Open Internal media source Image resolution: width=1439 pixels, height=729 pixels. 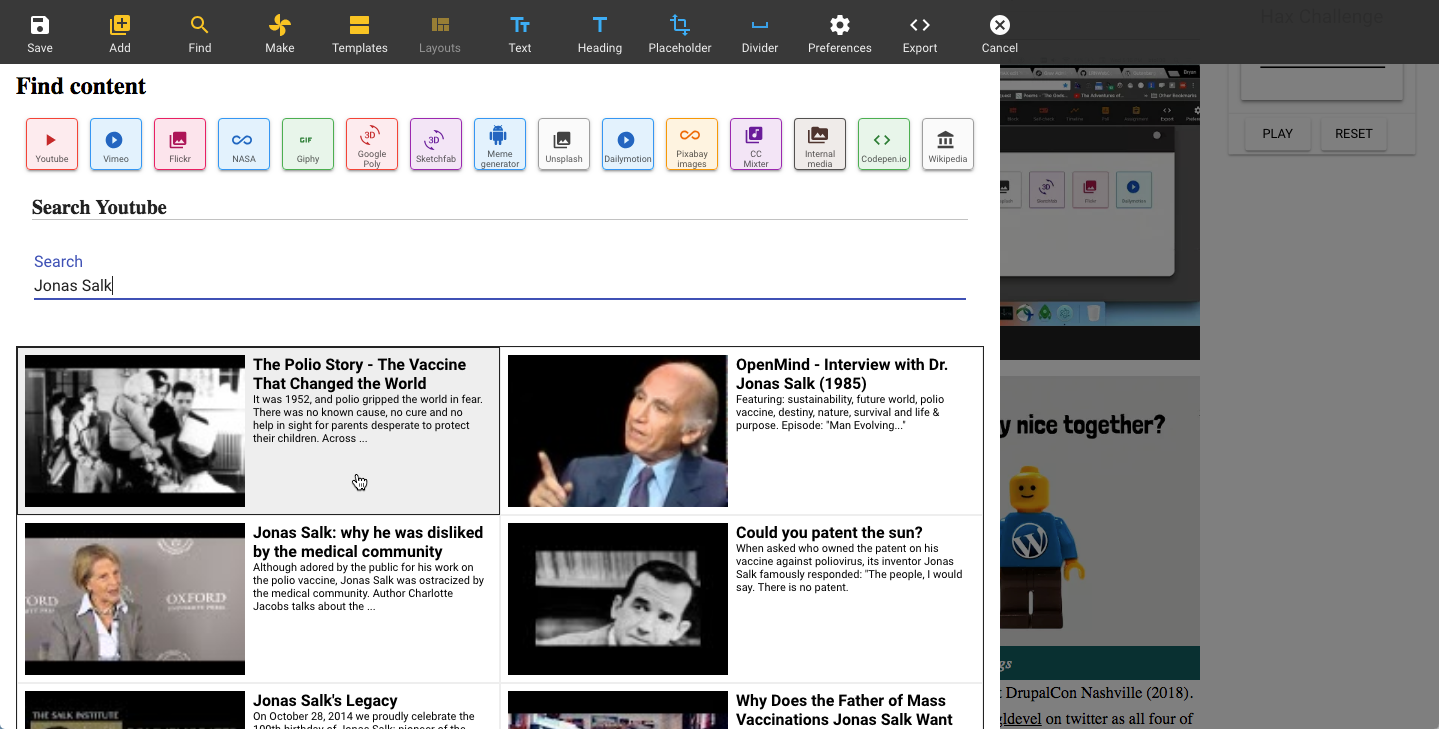[x=820, y=144]
